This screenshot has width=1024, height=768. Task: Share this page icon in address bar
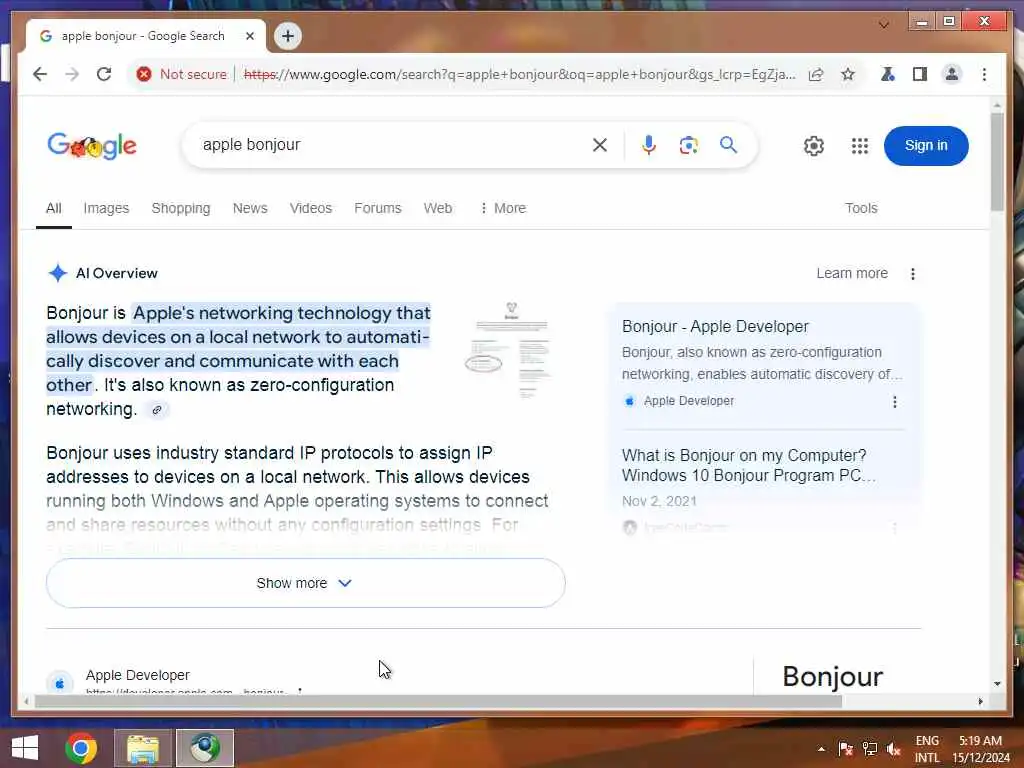point(816,74)
